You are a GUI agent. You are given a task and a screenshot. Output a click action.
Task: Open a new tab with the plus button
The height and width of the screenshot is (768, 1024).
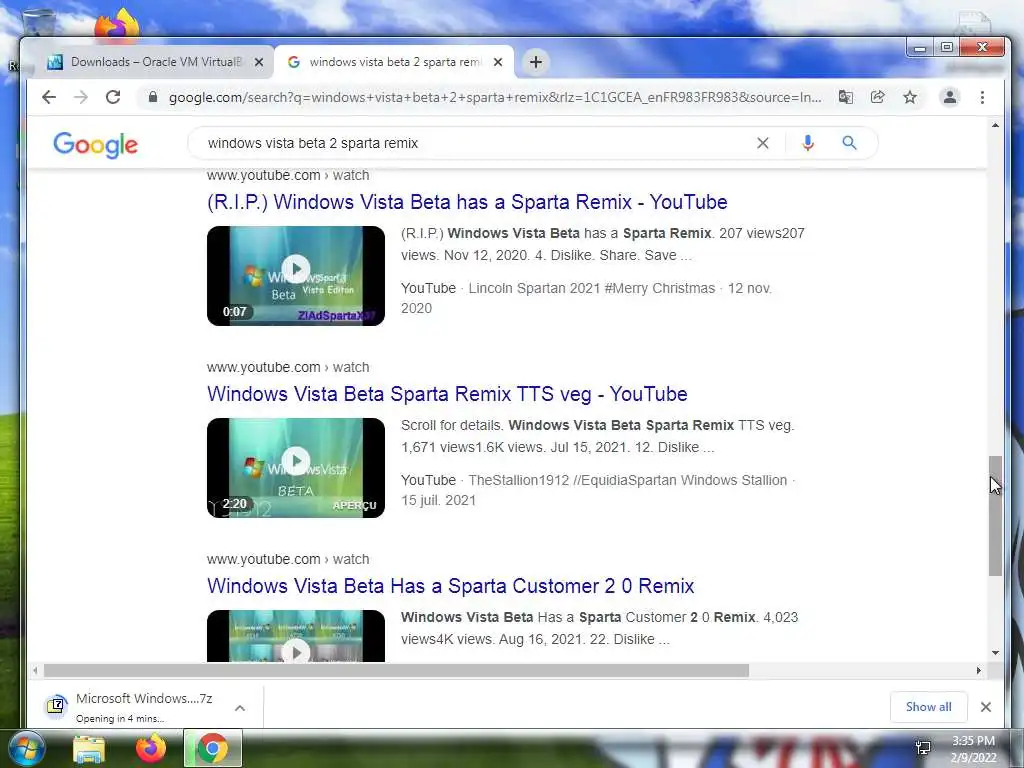coord(536,62)
